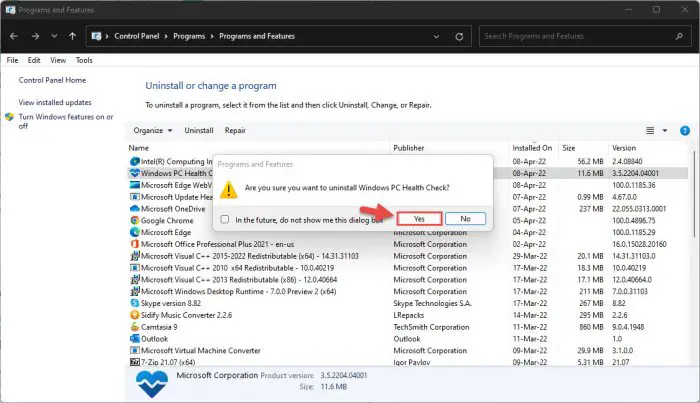The image size is (700, 403).
Task: Open Turn Windows features on or off
Action: pyautogui.click(x=66, y=121)
